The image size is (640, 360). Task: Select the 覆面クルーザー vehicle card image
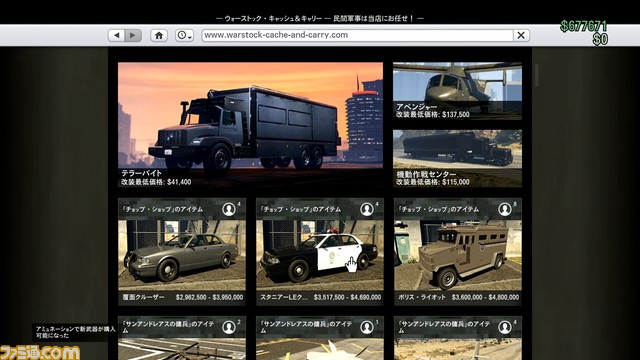(182, 255)
